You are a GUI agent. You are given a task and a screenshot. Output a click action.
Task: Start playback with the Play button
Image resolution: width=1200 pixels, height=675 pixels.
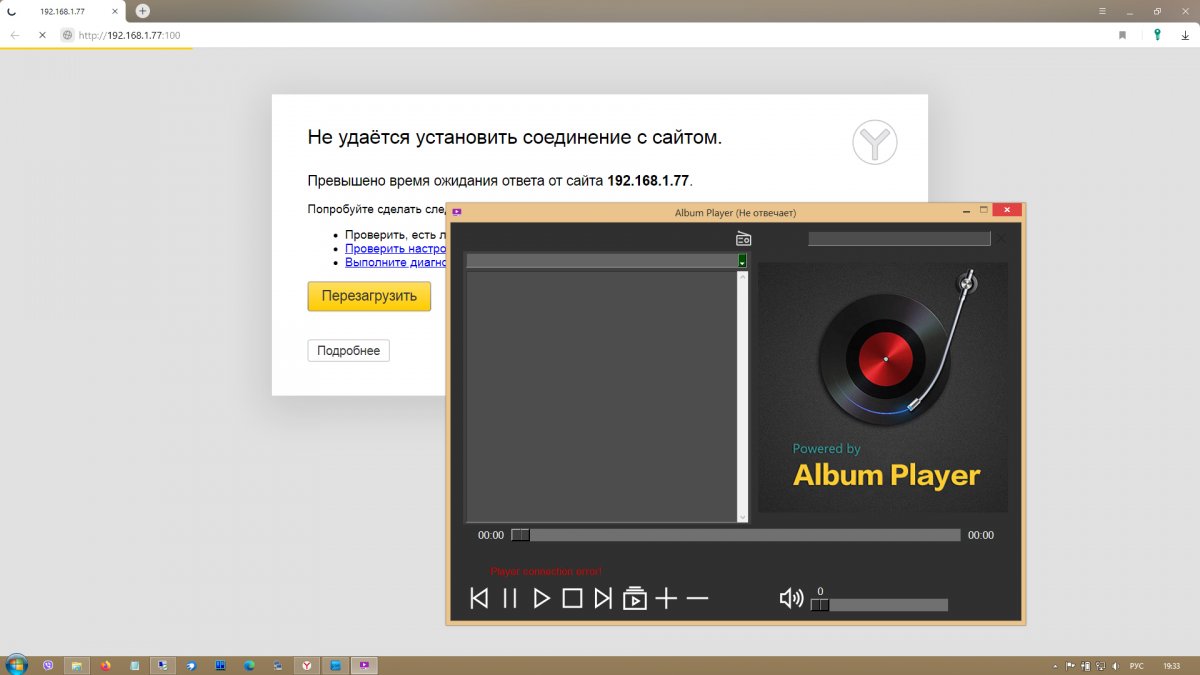click(541, 598)
